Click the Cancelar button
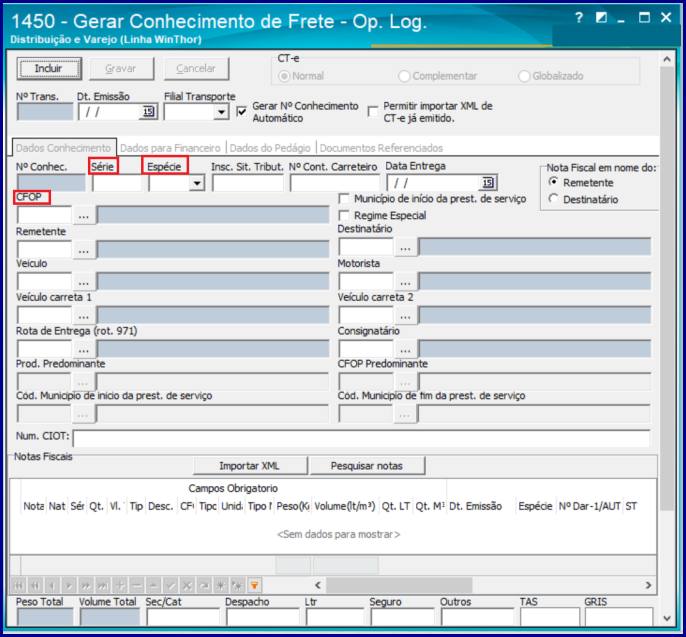Screen dimensions: 686x637 coord(196,69)
